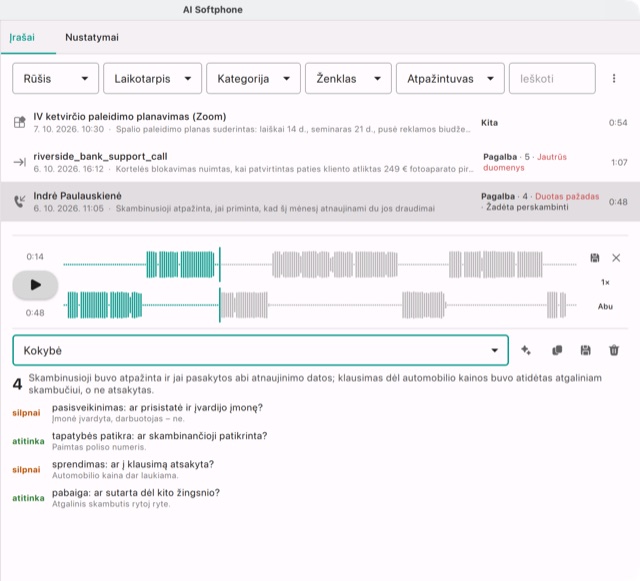Click the Duotas pažadas tag
The height and width of the screenshot is (581, 640).
click(x=567, y=196)
